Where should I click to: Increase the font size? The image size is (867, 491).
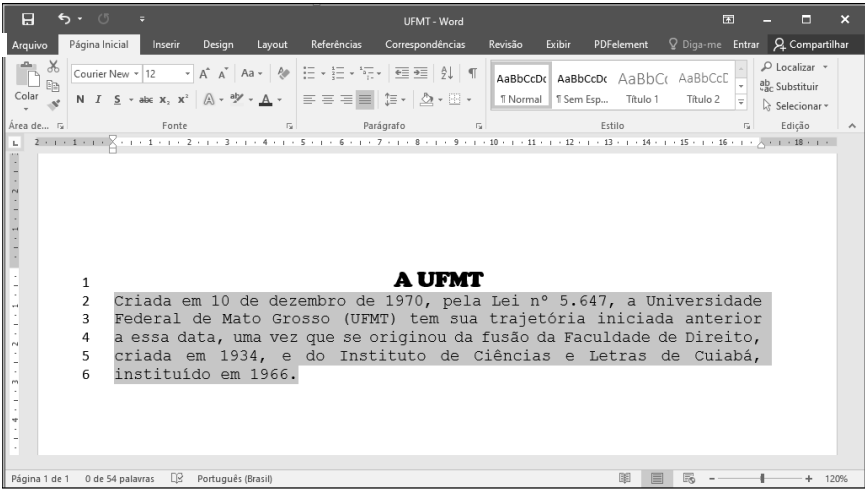(205, 74)
